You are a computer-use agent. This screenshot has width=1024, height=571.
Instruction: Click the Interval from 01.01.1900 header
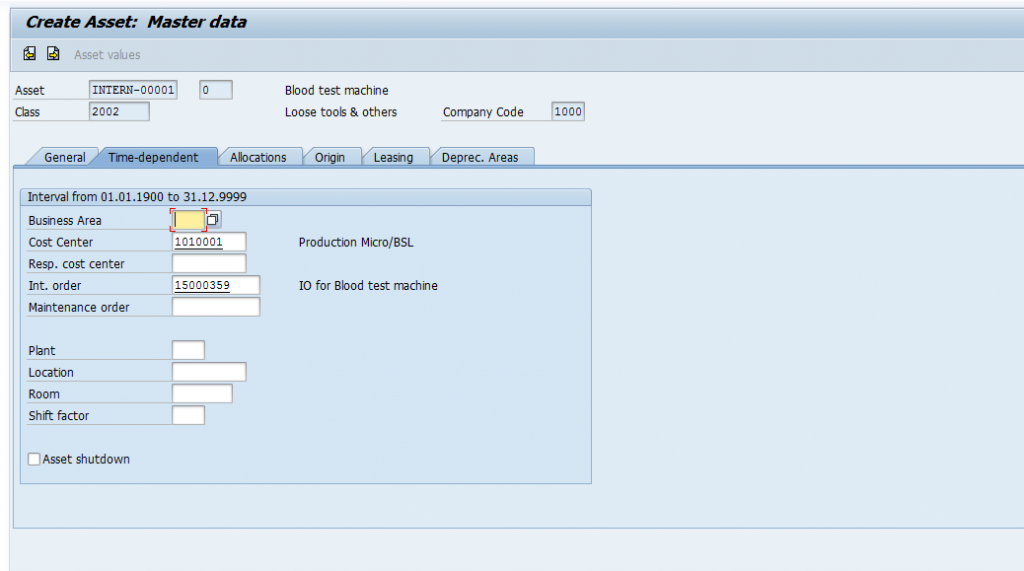coord(306,197)
